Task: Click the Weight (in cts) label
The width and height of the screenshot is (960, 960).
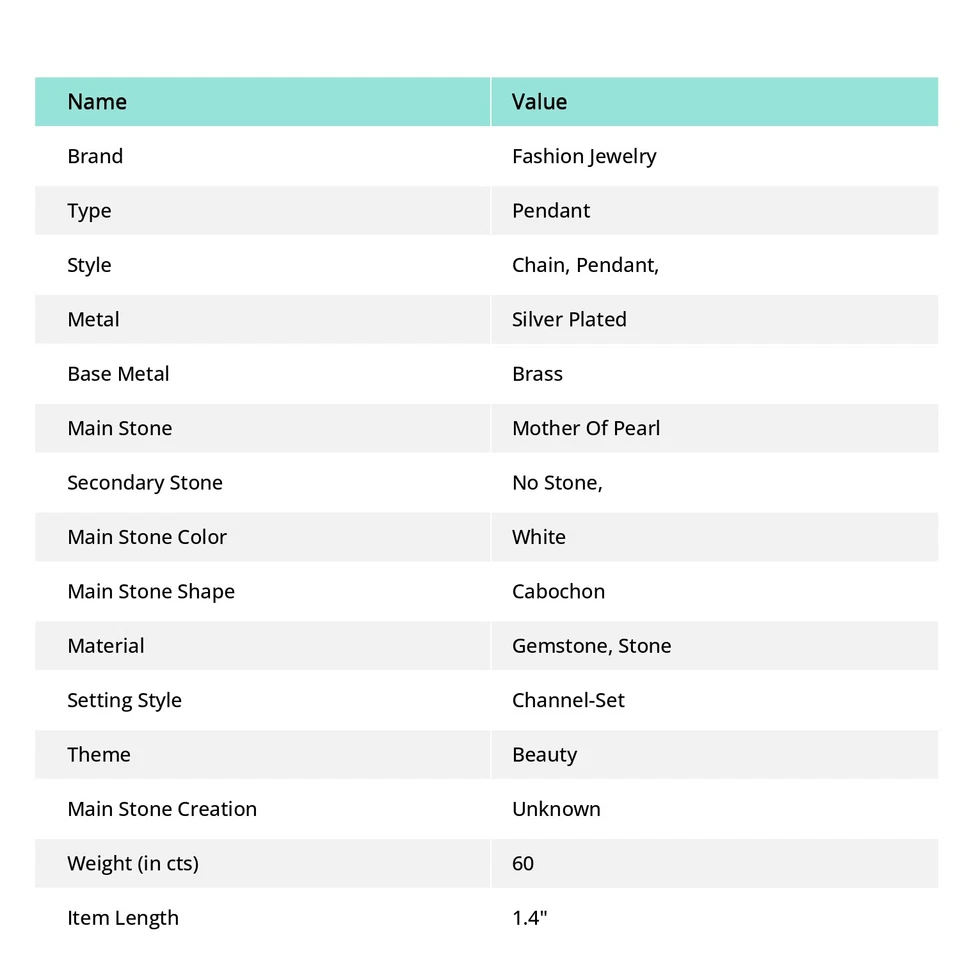Action: coord(133,863)
